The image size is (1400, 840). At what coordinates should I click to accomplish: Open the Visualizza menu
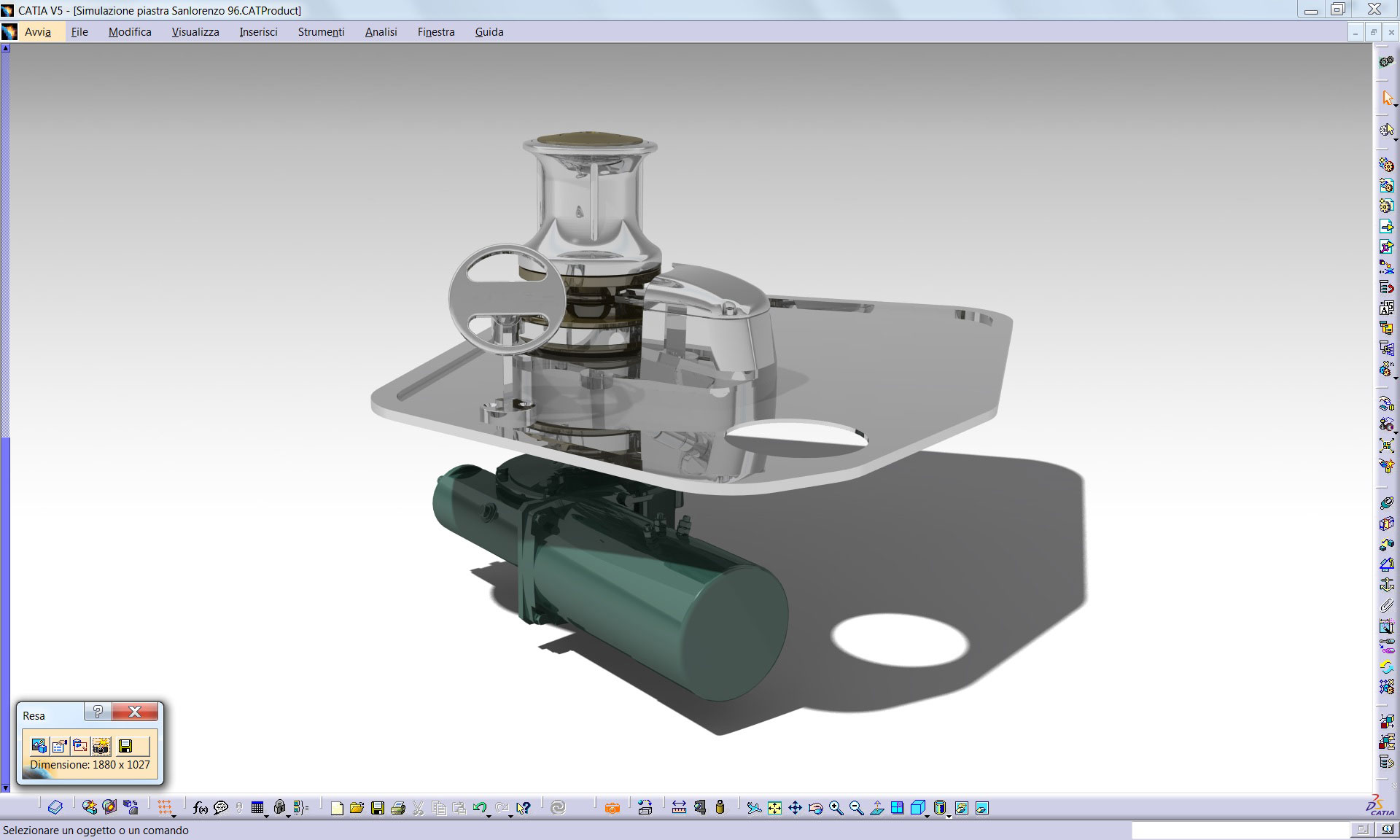pyautogui.click(x=195, y=32)
